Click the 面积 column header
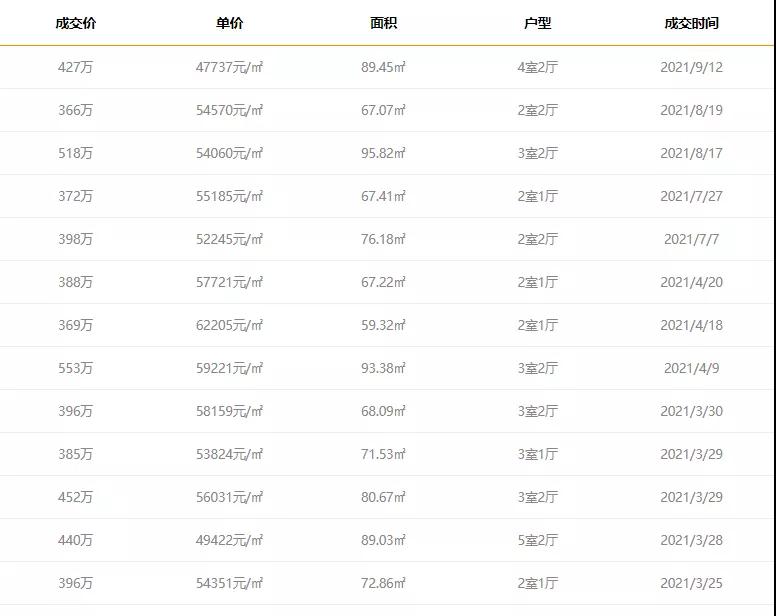The image size is (776, 616). (384, 23)
